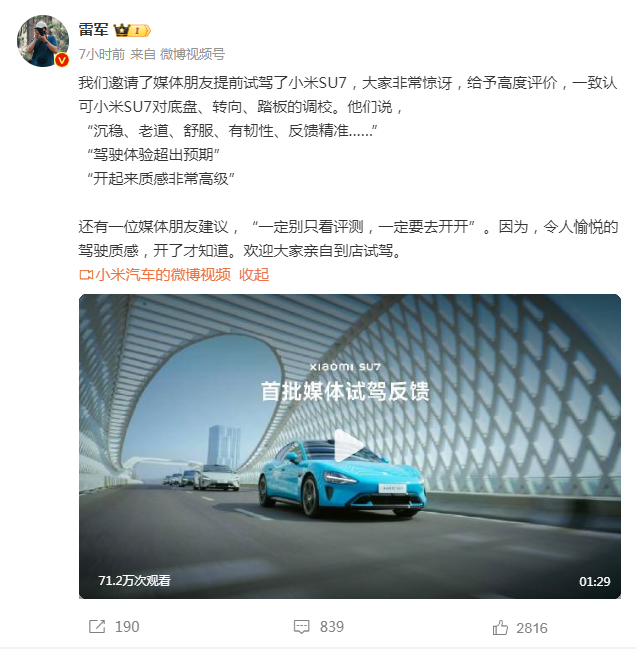Click the 首批媒体试驾反馈 video title overlay

tap(346, 392)
